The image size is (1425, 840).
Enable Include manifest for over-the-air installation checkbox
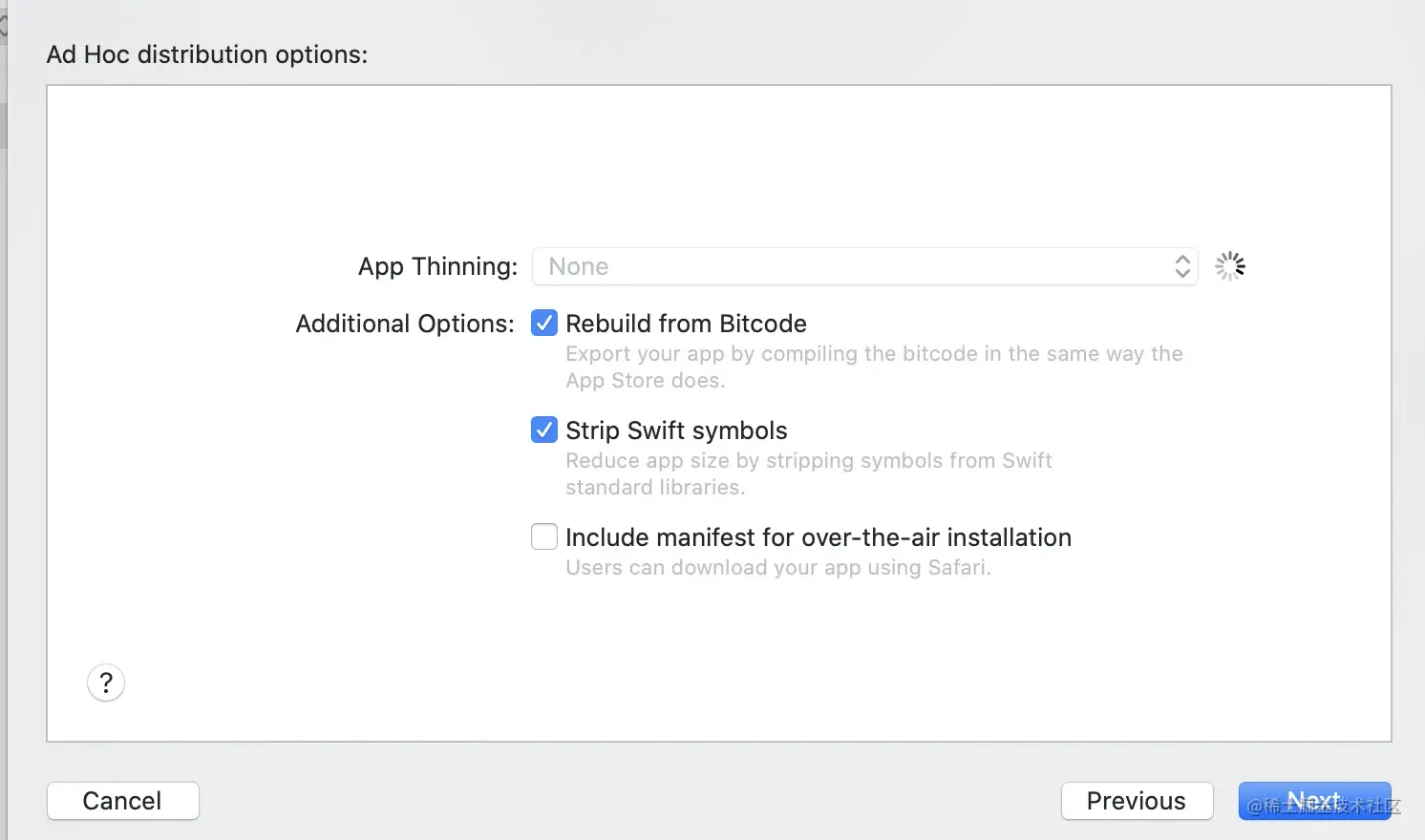tap(544, 537)
